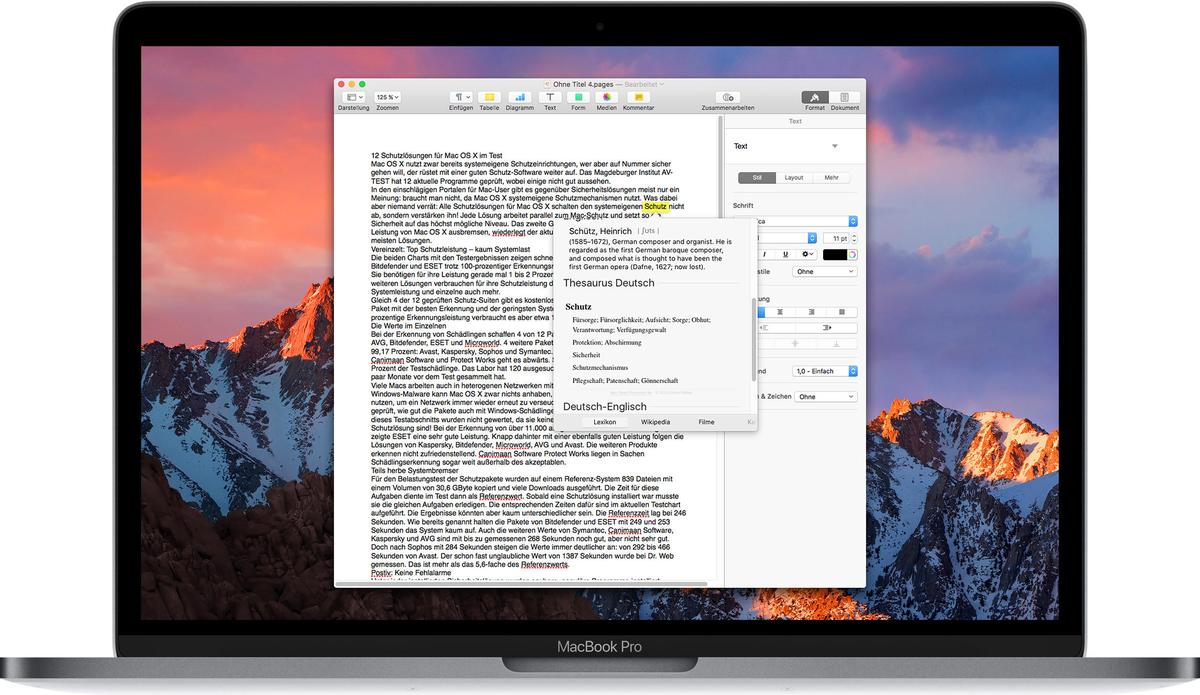Click the 11 pt font size field
1200x695 pixels.
pyautogui.click(x=836, y=238)
